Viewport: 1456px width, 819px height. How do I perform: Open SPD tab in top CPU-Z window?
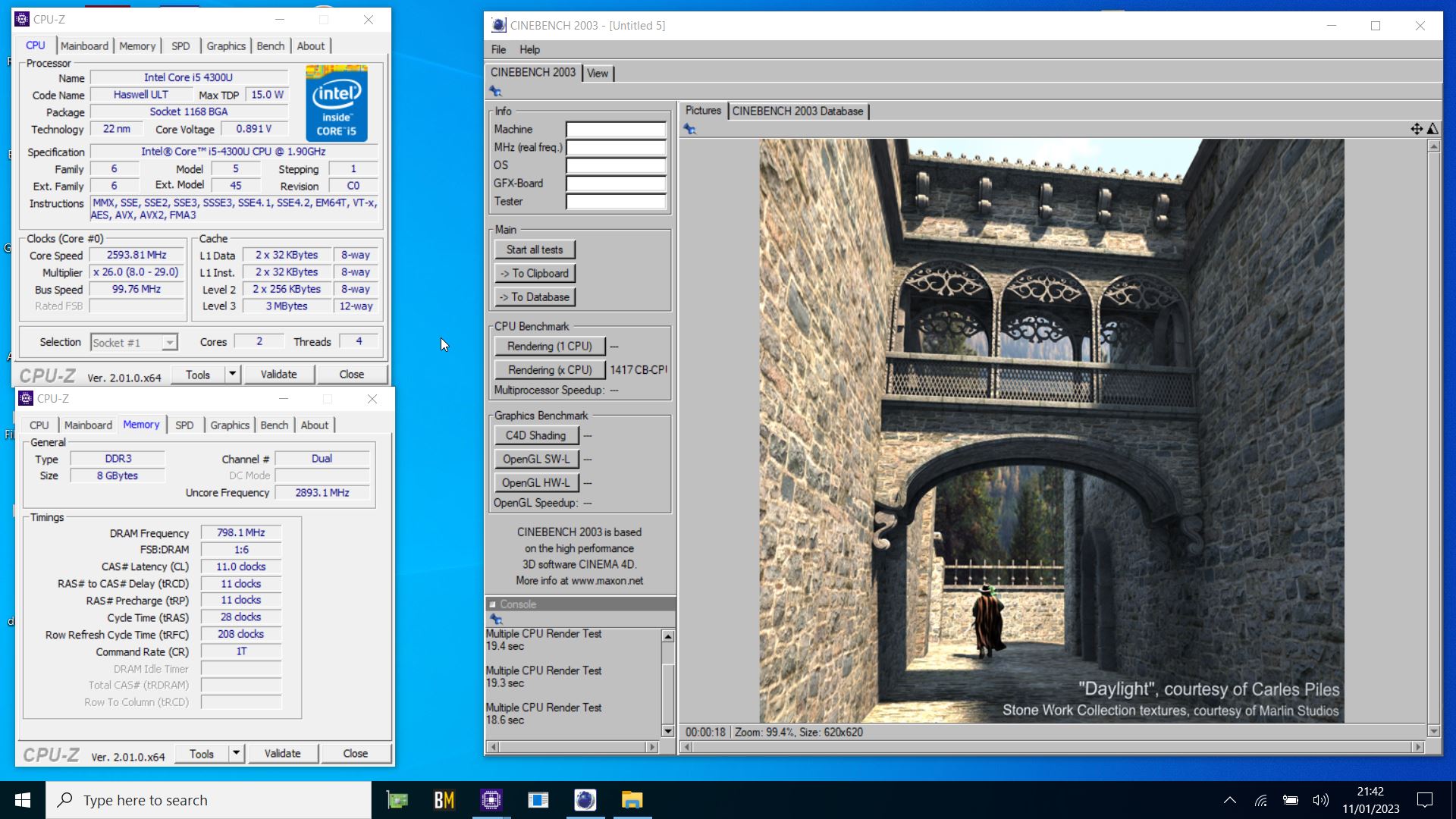click(180, 46)
